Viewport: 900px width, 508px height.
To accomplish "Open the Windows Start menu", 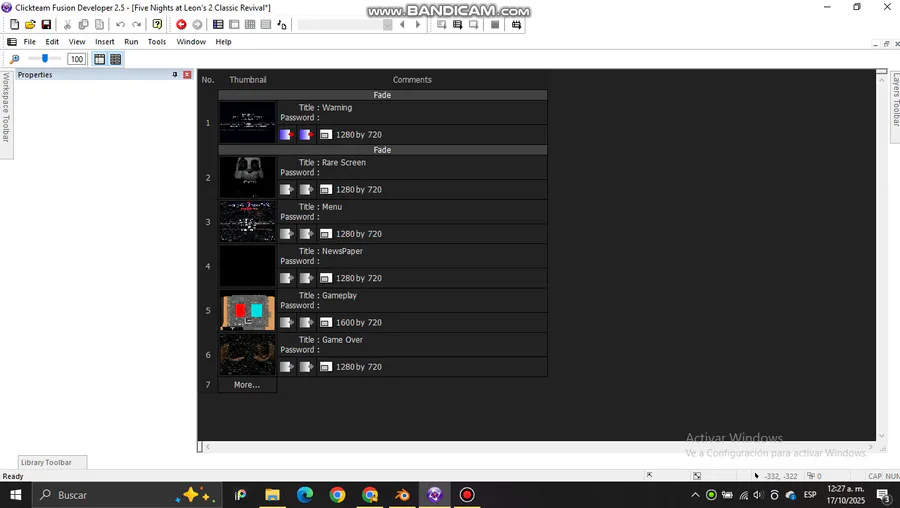I will coord(15,495).
